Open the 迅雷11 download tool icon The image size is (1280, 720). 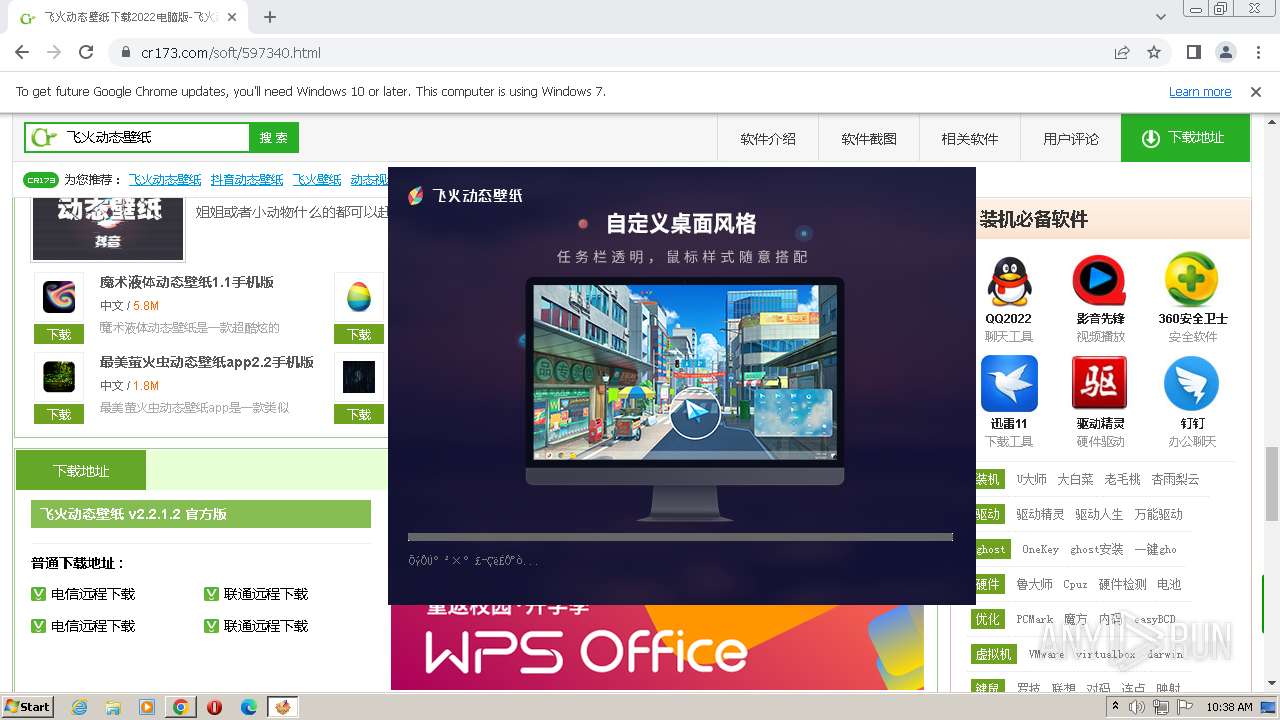tap(1009, 384)
